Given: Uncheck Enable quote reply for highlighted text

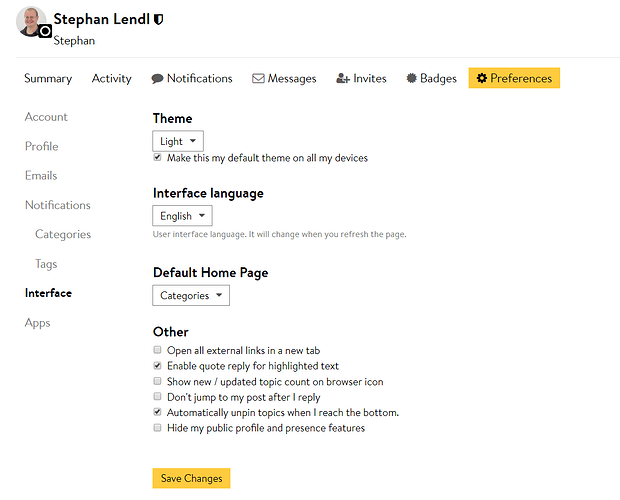Looking at the screenshot, I should point(157,366).
